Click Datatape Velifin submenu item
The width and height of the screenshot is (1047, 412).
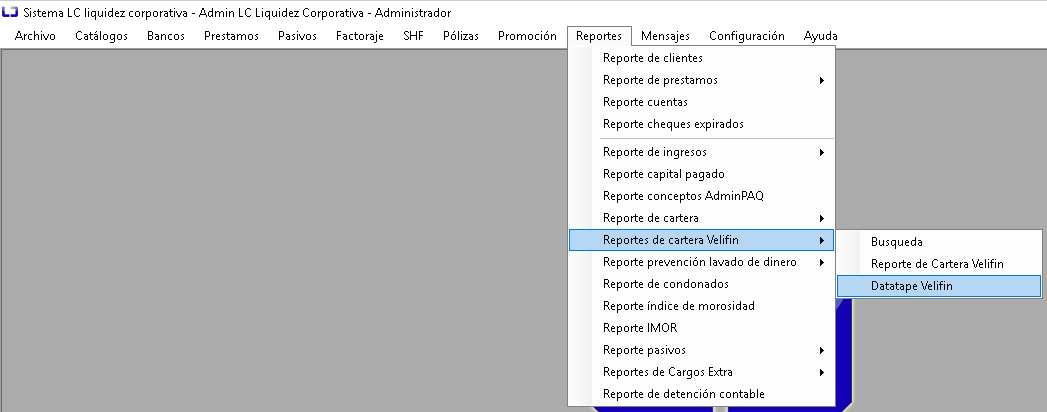[x=939, y=286]
